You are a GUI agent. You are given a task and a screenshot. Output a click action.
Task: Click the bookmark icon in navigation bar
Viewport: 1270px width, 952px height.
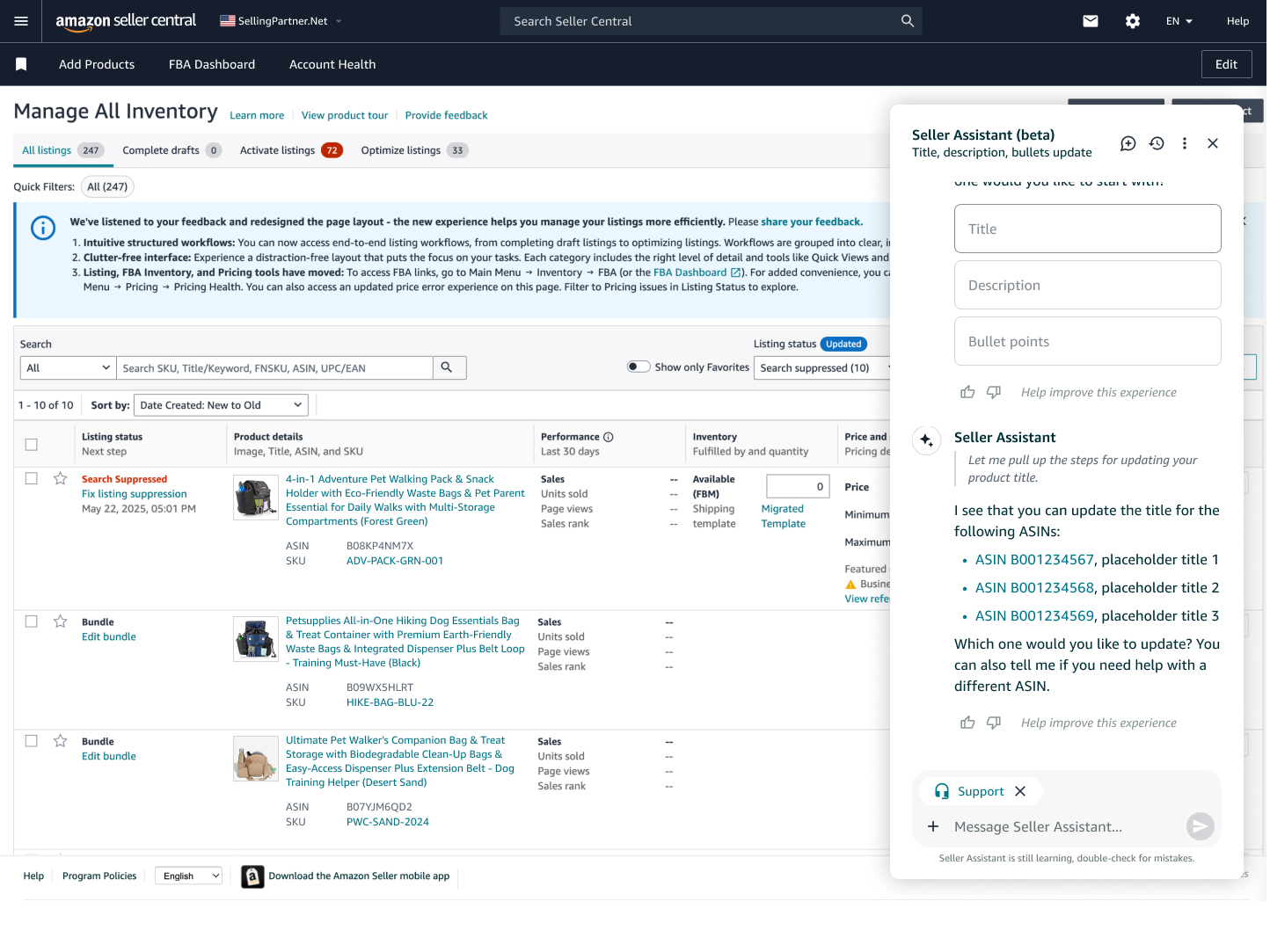click(x=21, y=64)
